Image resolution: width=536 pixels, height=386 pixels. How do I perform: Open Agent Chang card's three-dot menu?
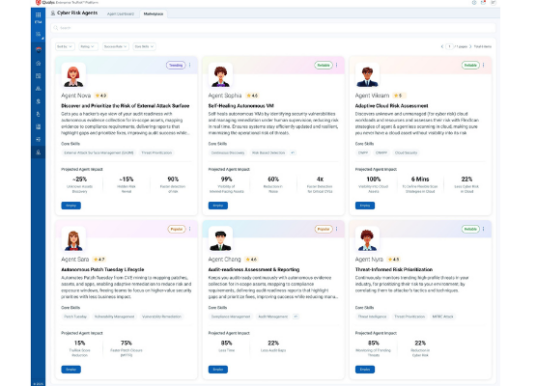(337, 229)
